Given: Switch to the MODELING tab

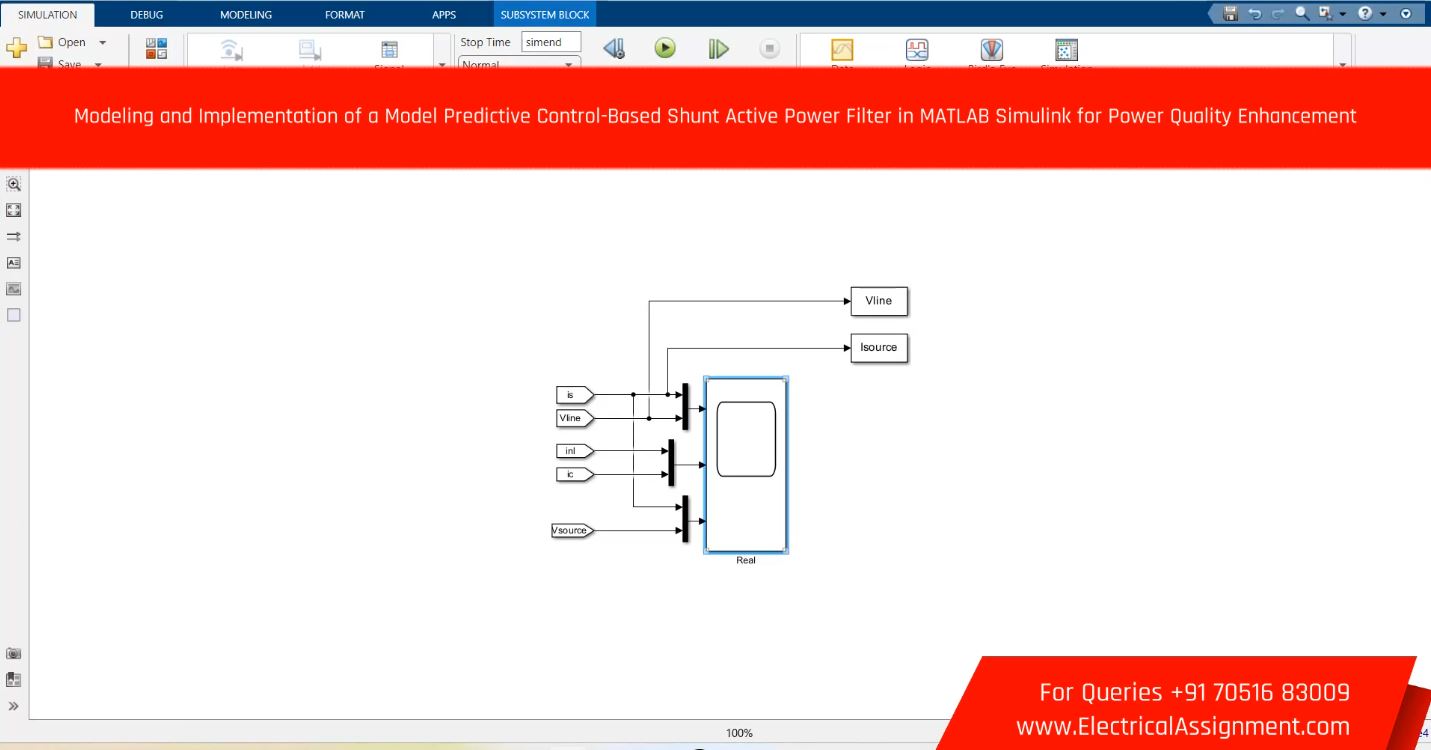Looking at the screenshot, I should click(x=245, y=15).
